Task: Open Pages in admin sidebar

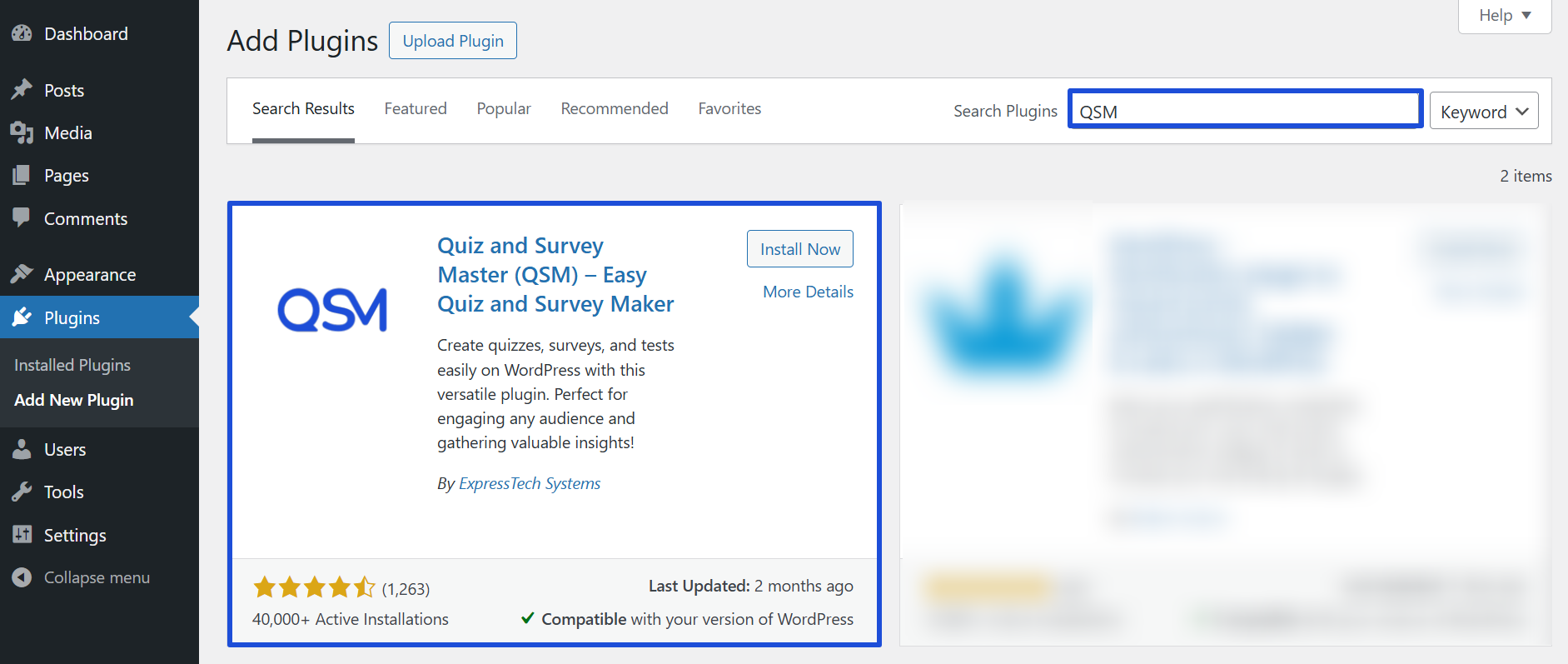Action: (x=99, y=175)
